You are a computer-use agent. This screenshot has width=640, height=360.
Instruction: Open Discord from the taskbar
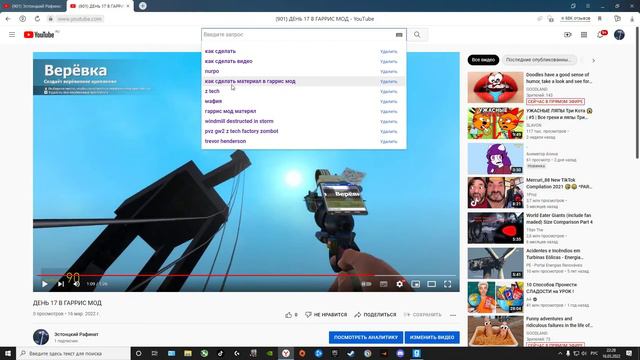(x=400, y=353)
